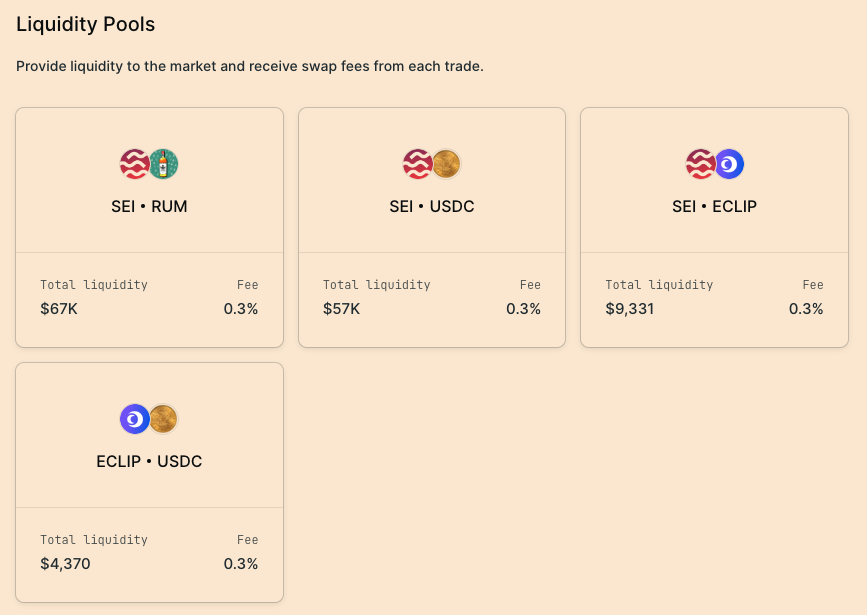867x615 pixels.
Task: Click ECLIP icon in SEI • ECLIP pool
Action: [729, 164]
